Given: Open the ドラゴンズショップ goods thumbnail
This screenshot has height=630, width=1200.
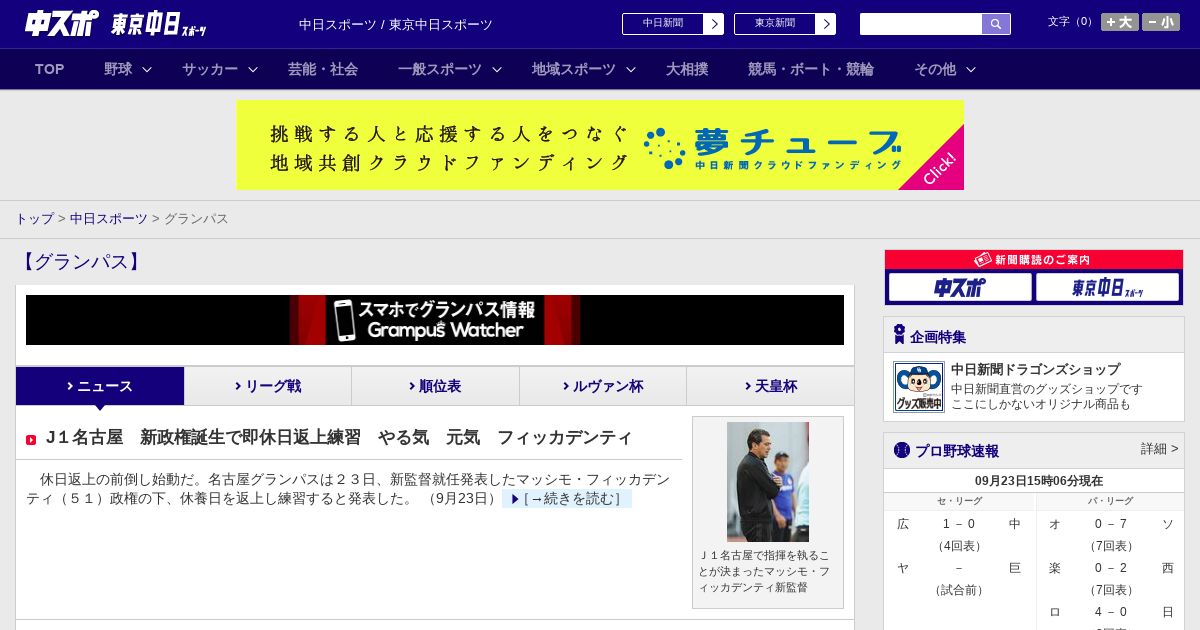Looking at the screenshot, I should click(919, 387).
